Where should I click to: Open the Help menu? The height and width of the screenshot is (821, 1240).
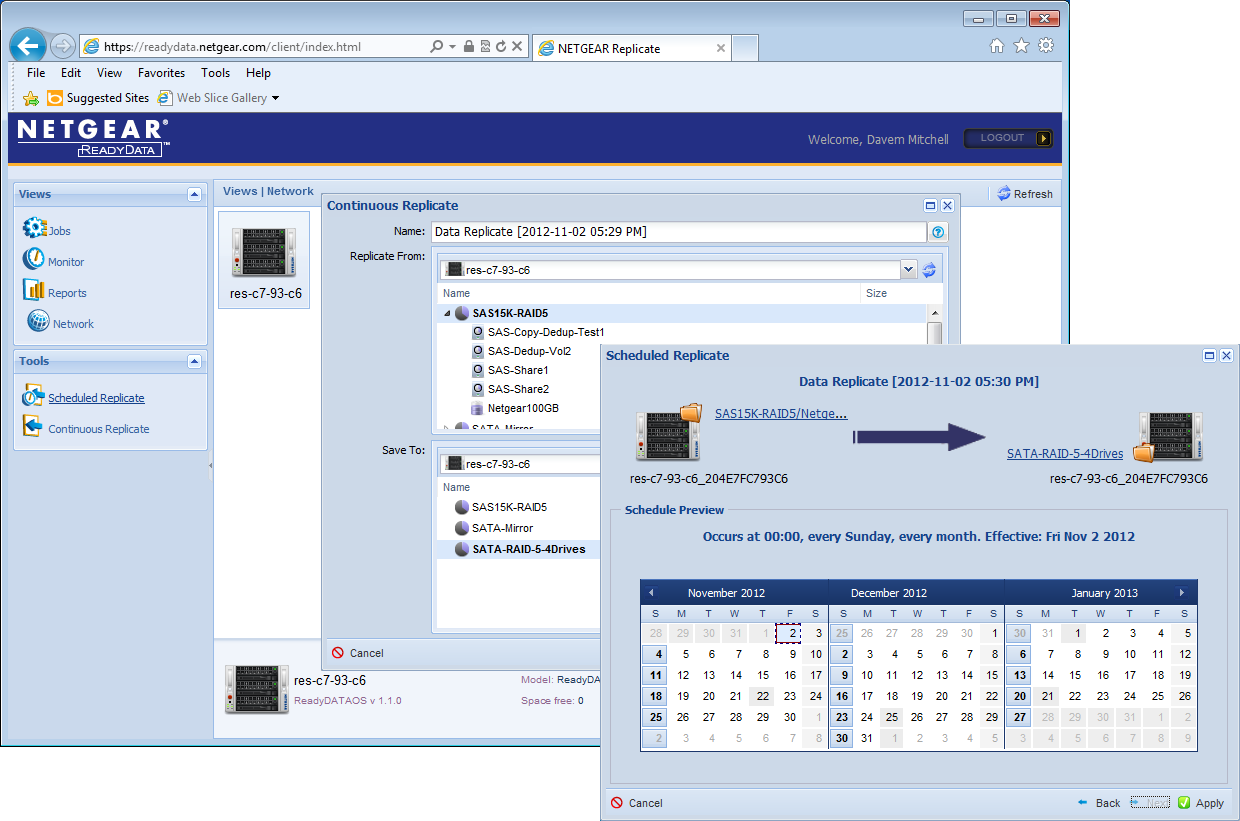[258, 73]
